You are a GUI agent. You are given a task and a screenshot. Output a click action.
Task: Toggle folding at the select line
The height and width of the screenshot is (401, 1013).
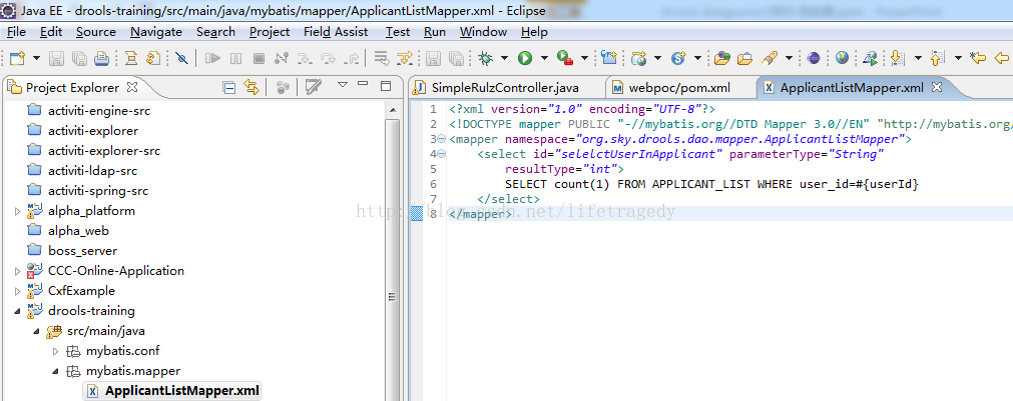pos(441,154)
